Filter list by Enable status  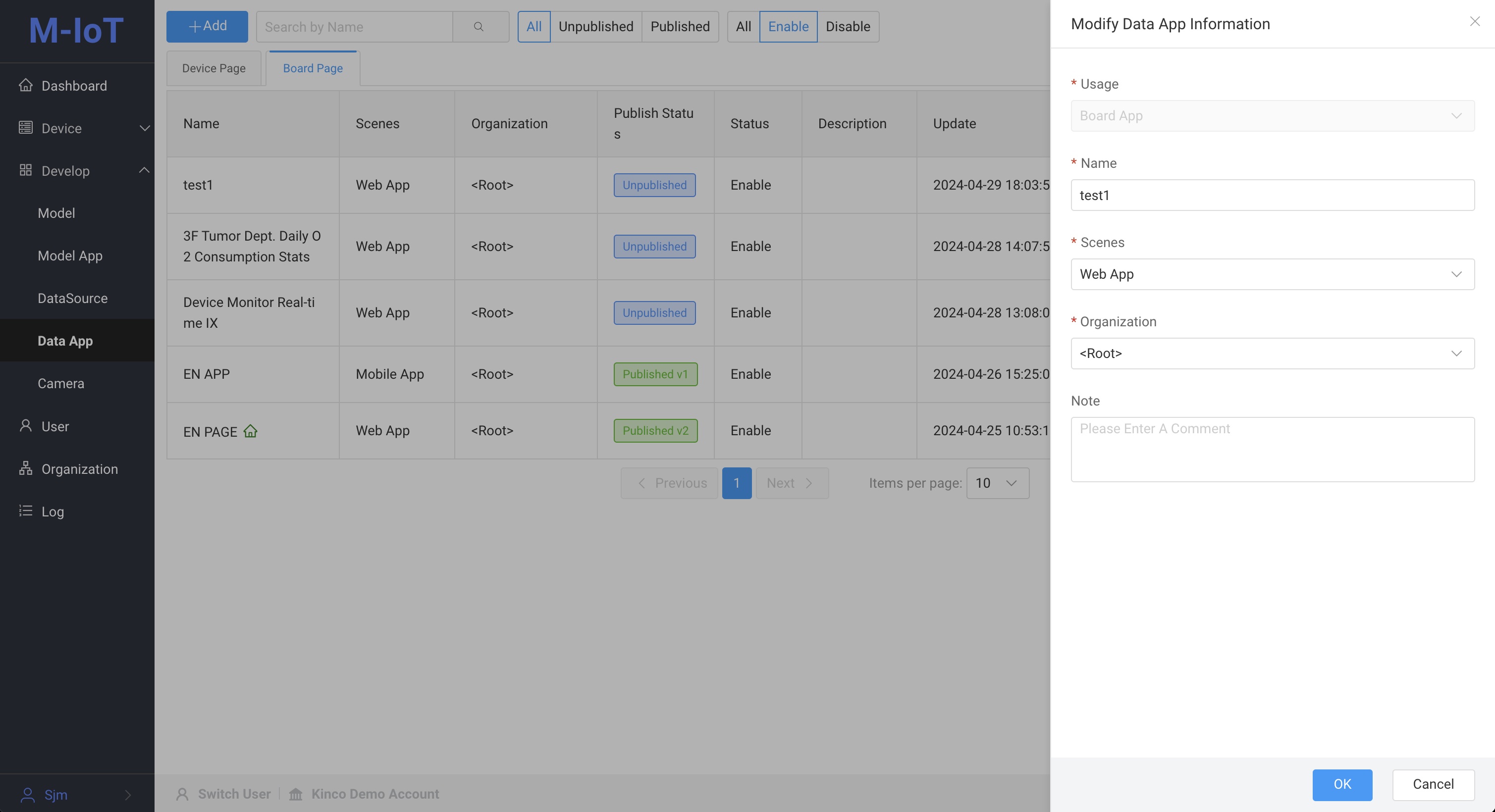point(788,27)
